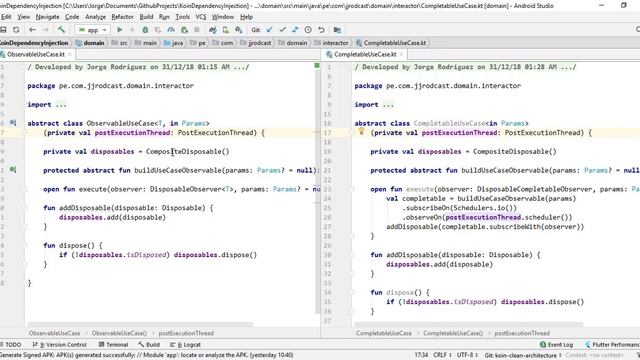
Task: Click the Save All toolbar icon
Action: click(3, 30)
